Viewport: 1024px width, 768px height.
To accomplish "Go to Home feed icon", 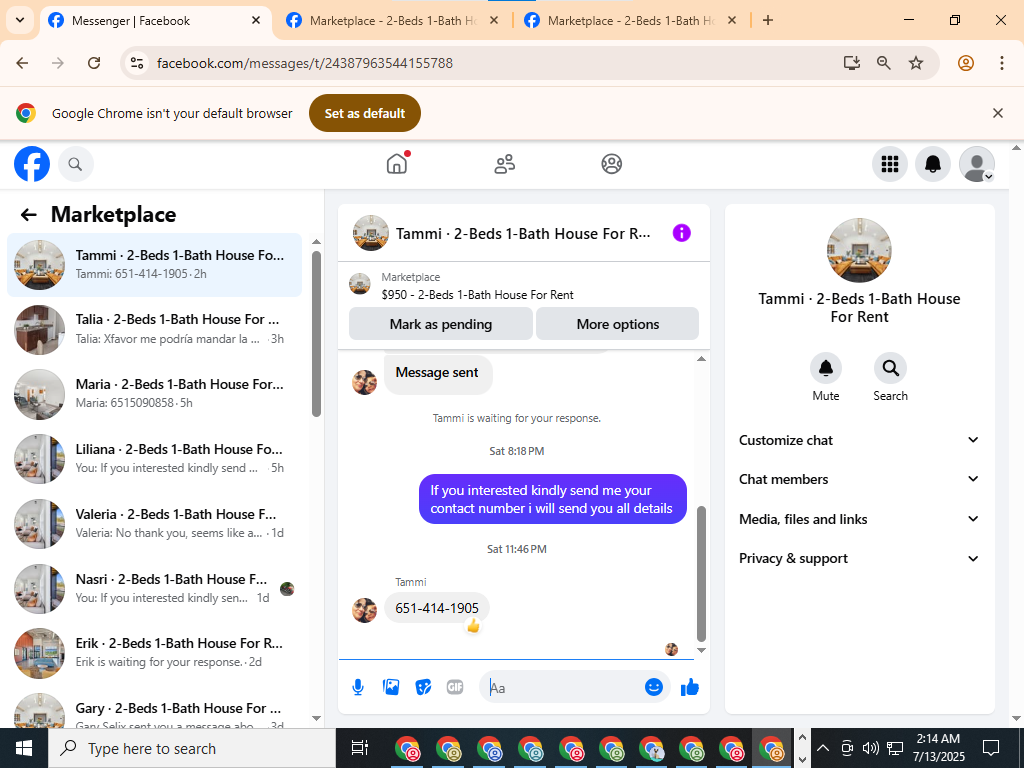I will [x=397, y=163].
